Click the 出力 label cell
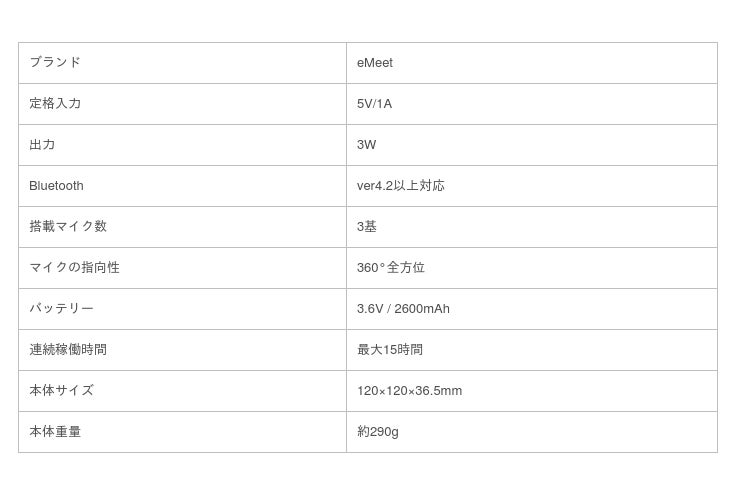The image size is (740, 493). click(42, 145)
